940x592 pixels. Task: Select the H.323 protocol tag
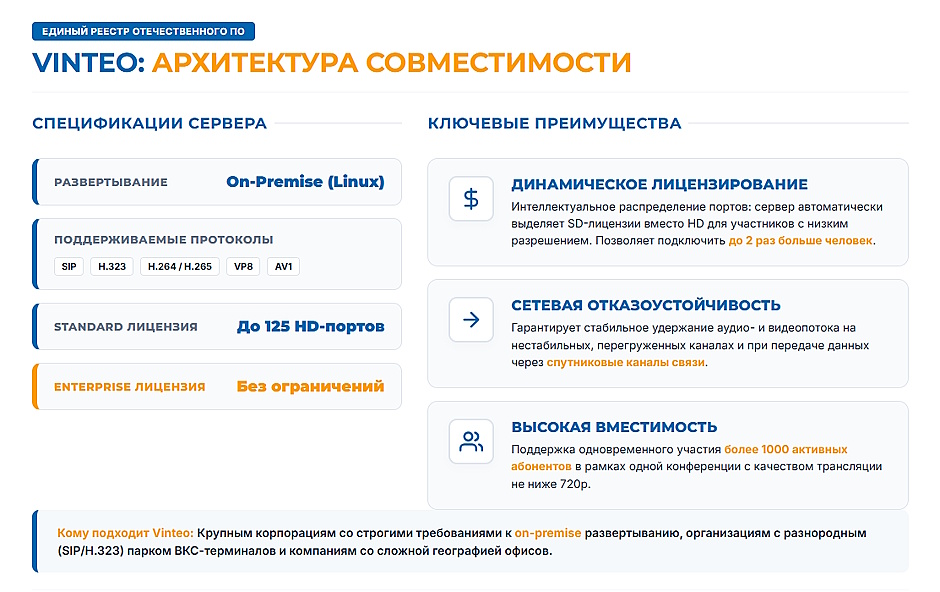112,267
